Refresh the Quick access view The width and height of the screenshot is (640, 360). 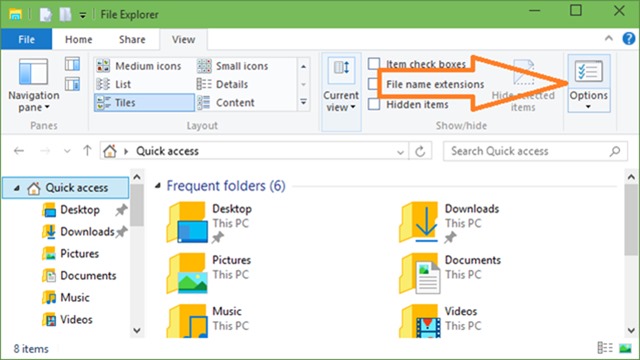420,151
